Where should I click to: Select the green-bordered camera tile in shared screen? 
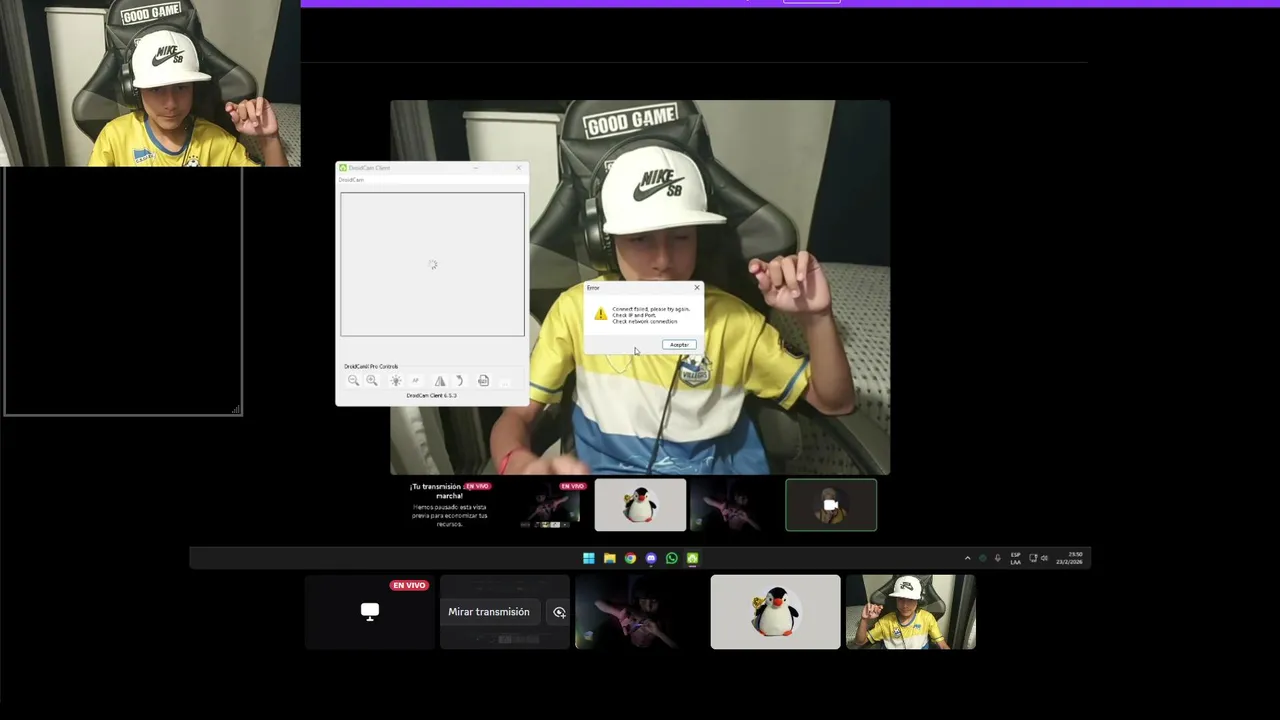[x=831, y=505]
